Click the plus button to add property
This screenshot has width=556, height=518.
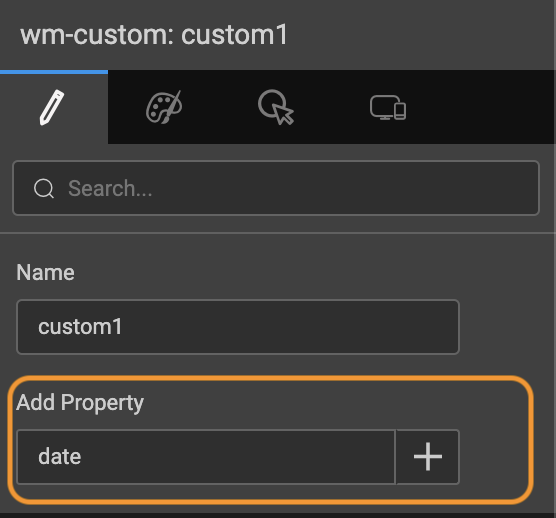(x=428, y=457)
